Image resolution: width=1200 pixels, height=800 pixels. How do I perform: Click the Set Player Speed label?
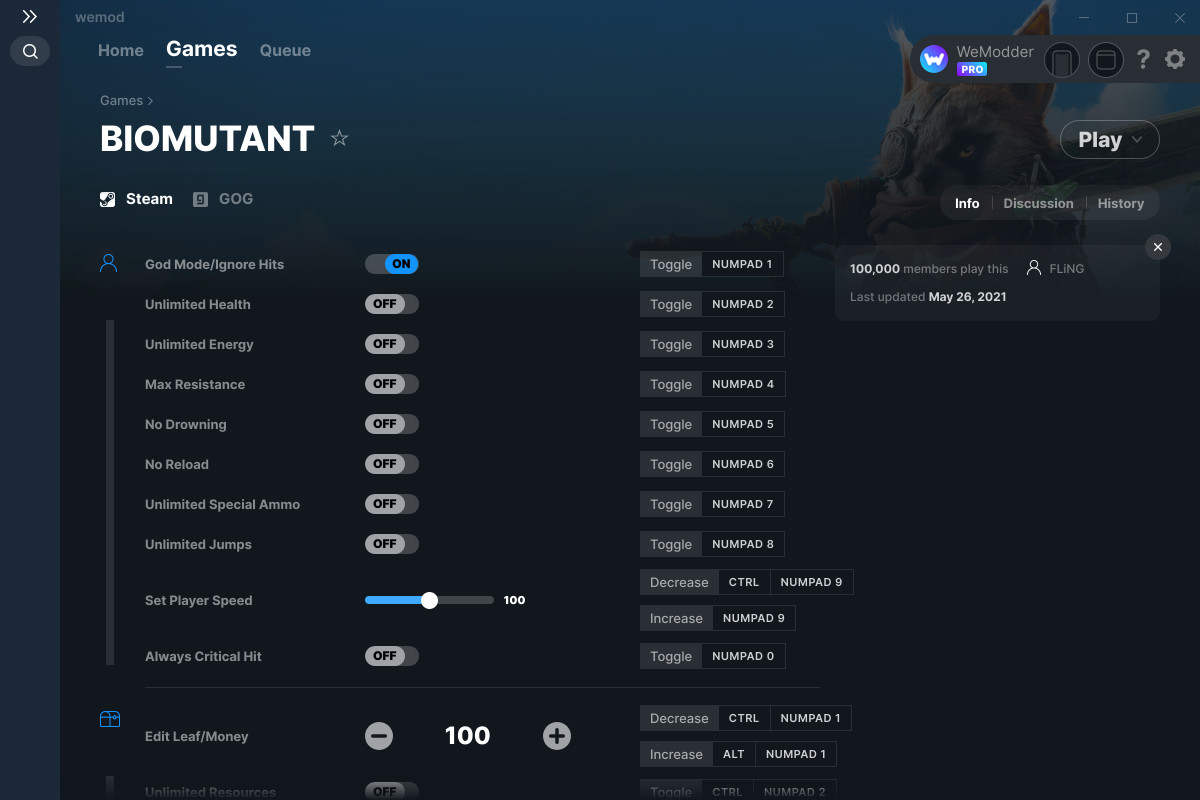coord(199,600)
